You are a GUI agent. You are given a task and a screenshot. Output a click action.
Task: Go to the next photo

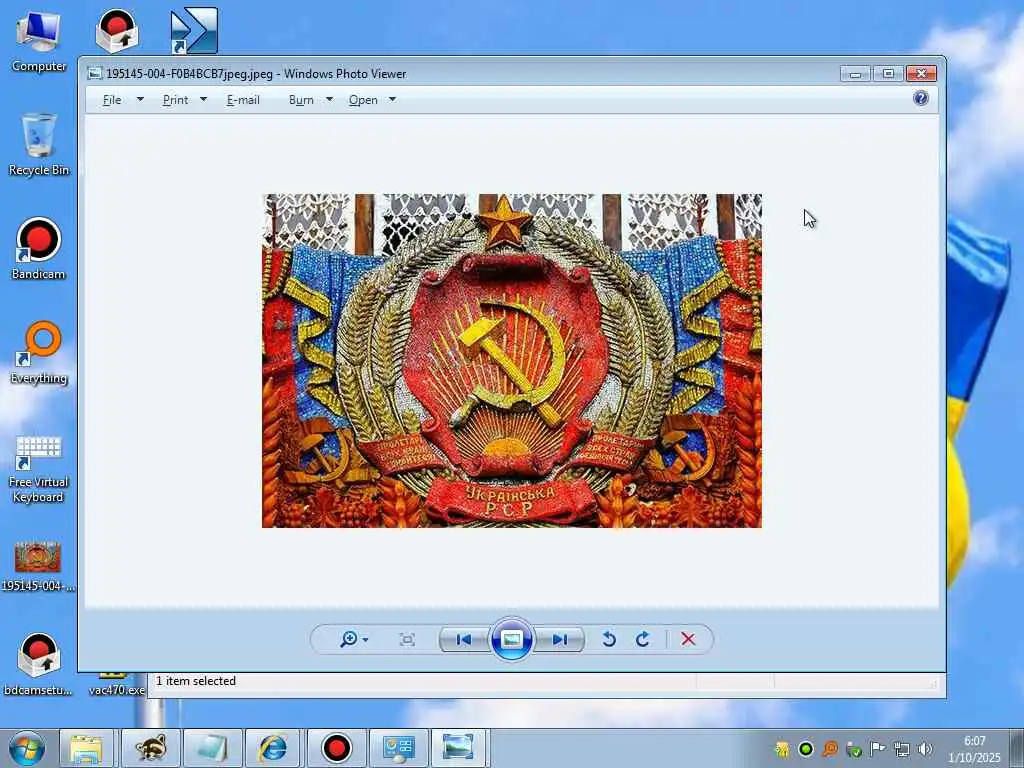[x=560, y=639]
